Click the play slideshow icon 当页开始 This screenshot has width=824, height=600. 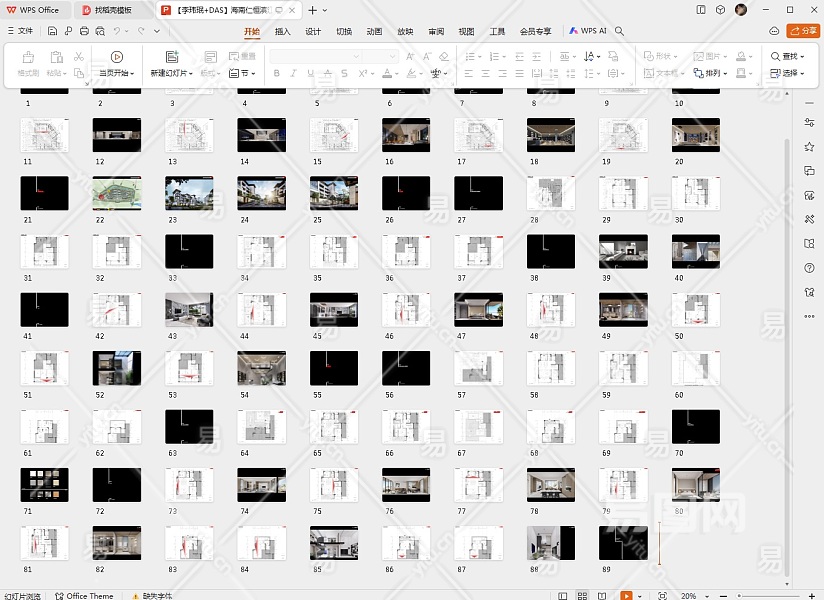(117, 57)
